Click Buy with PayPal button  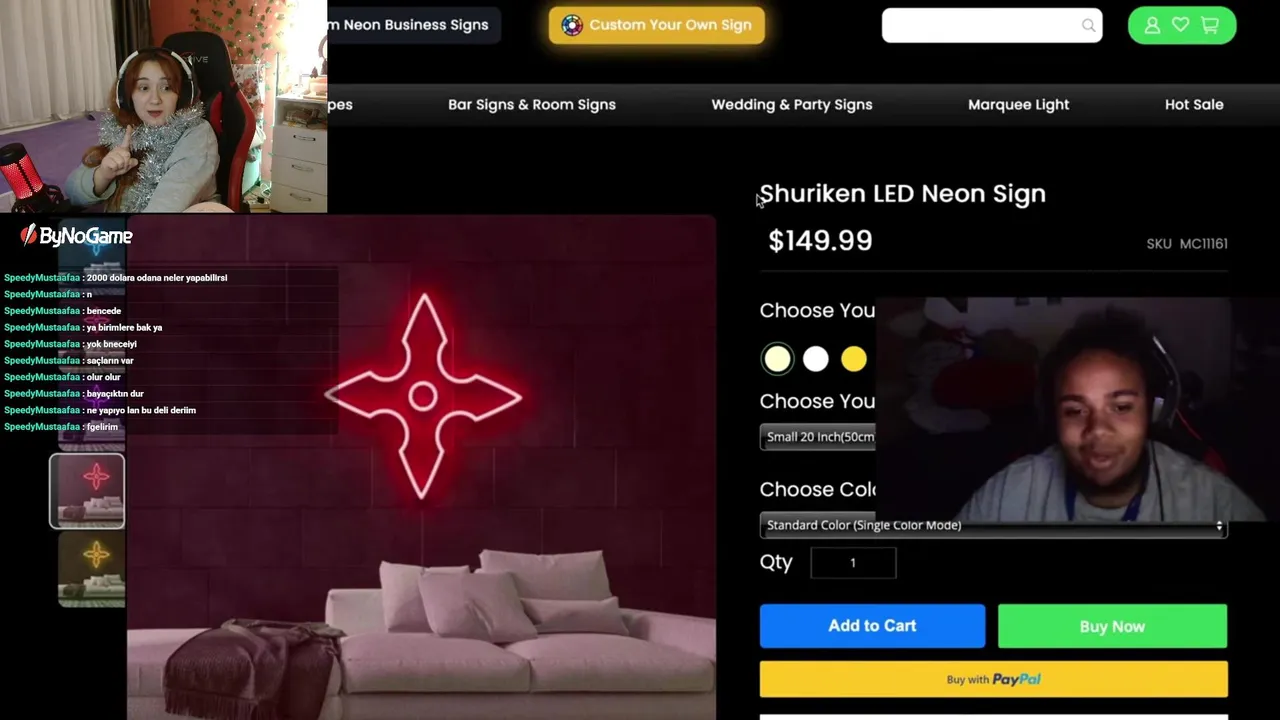pyautogui.click(x=993, y=679)
